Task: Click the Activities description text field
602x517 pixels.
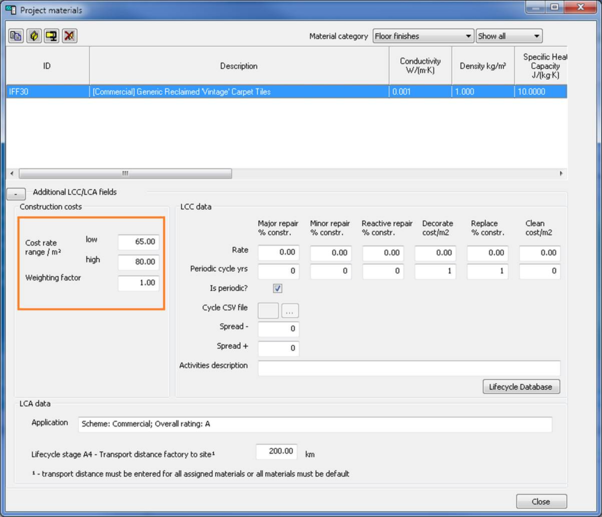Action: 408,368
